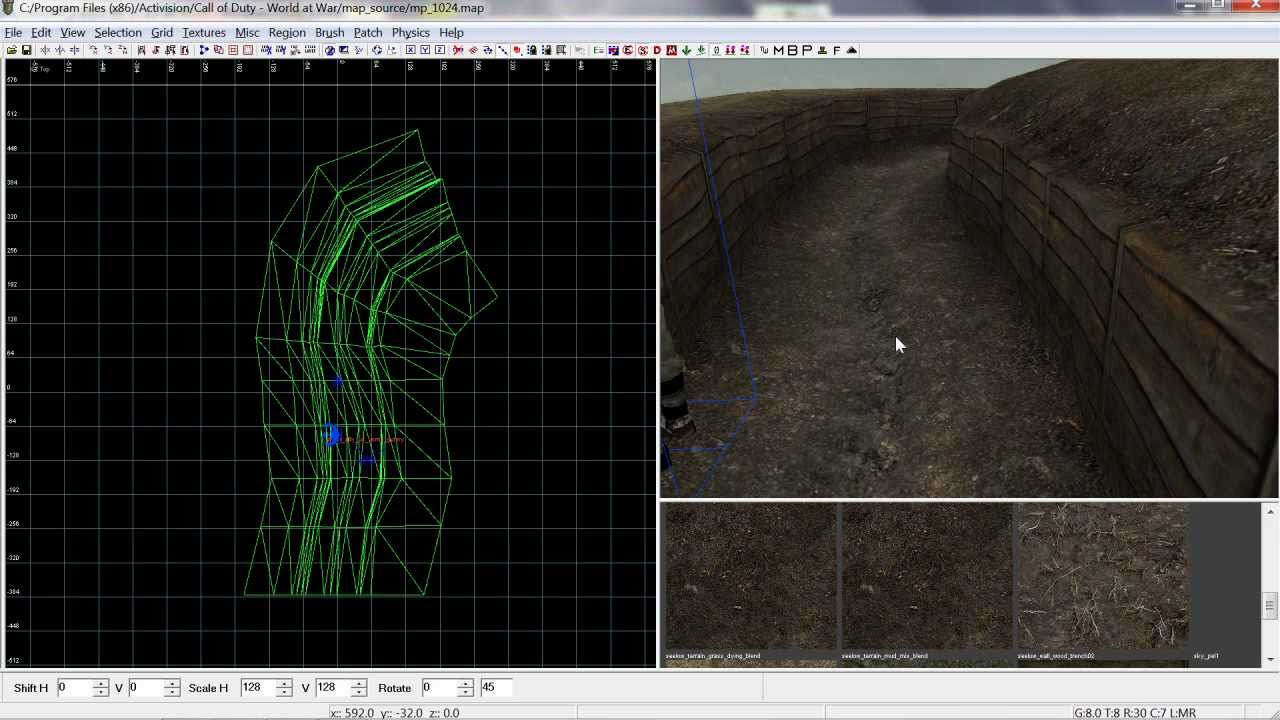Select the zeelow_terrain_grass_dying_blend texture thumbnail
1280x720 pixels.
click(x=751, y=577)
